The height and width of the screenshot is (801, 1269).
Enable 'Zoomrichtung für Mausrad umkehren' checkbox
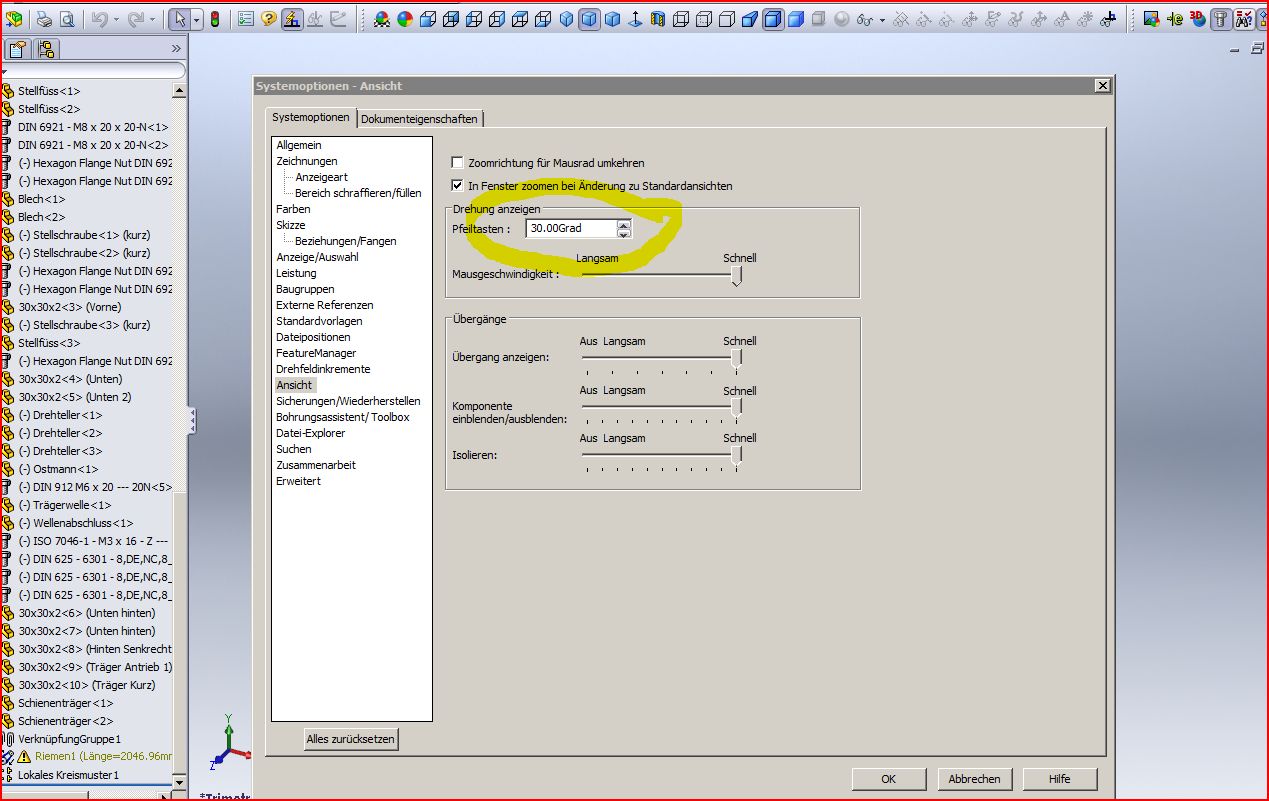458,163
